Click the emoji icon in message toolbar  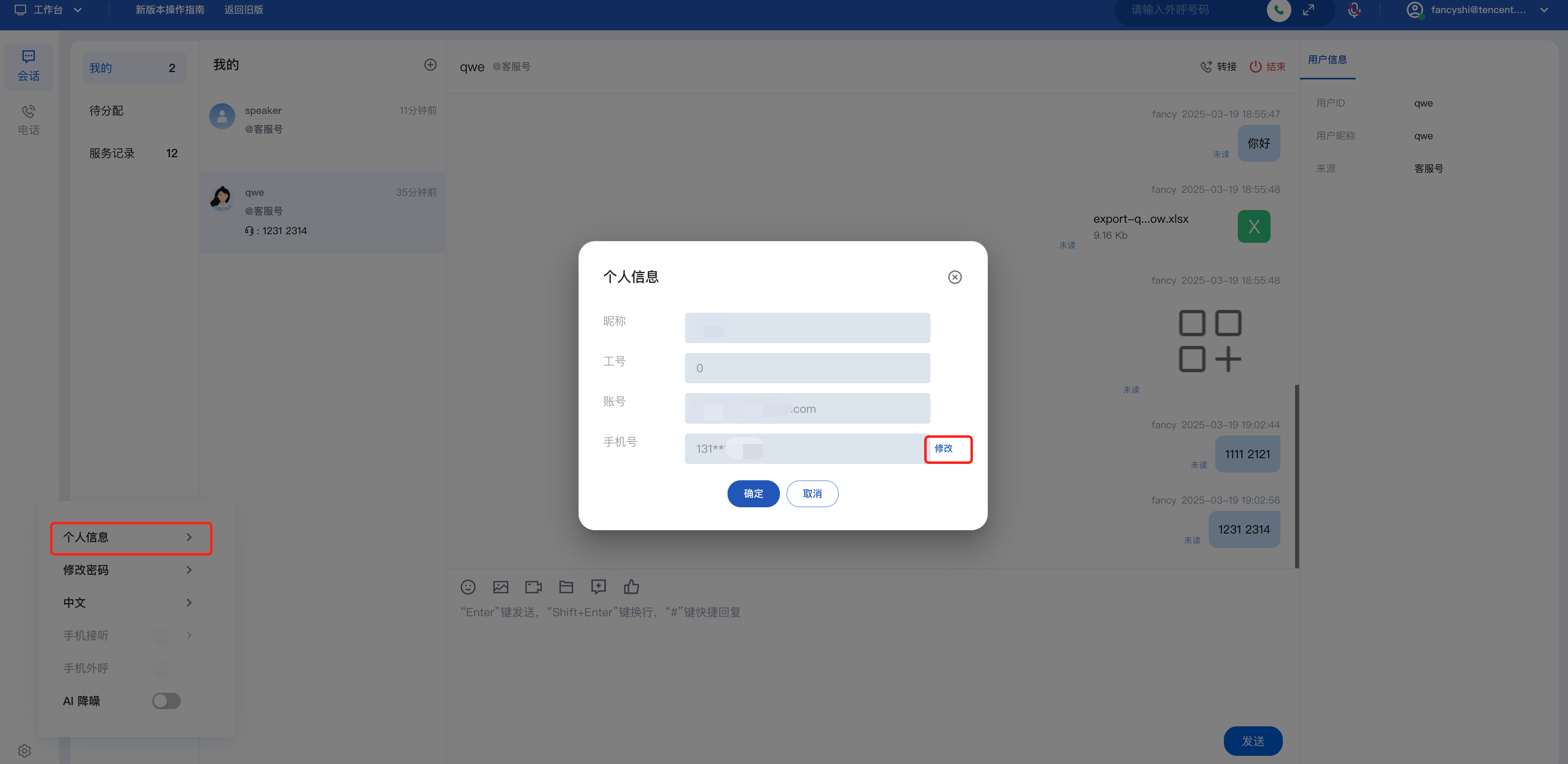(x=467, y=587)
